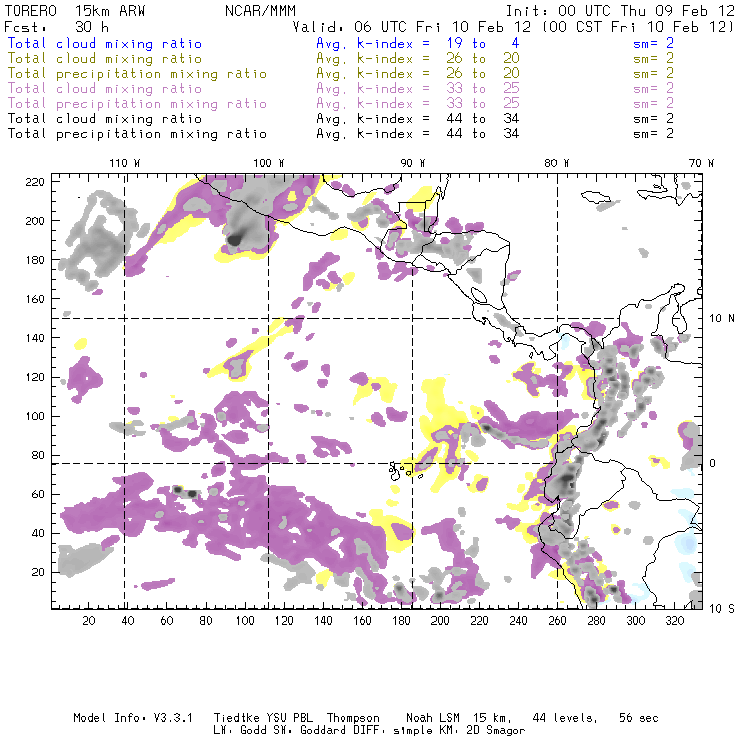The width and height of the screenshot is (740, 740).
Task: Click the '200' tick on the horizontal axis
Action: coord(440,621)
